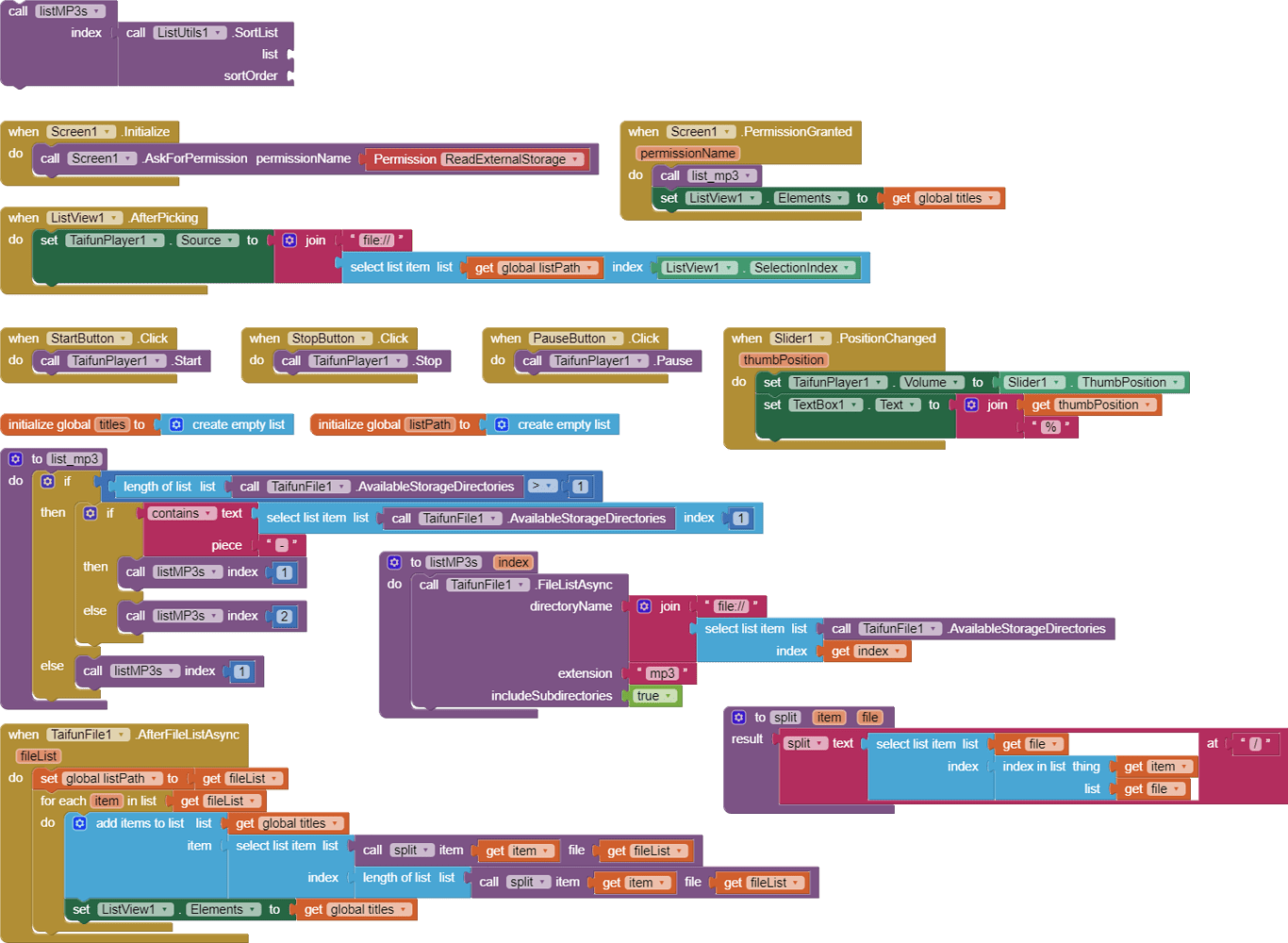Open ListView1 dropdown in AfterPicking event
1288x943 pixels.
(85, 218)
